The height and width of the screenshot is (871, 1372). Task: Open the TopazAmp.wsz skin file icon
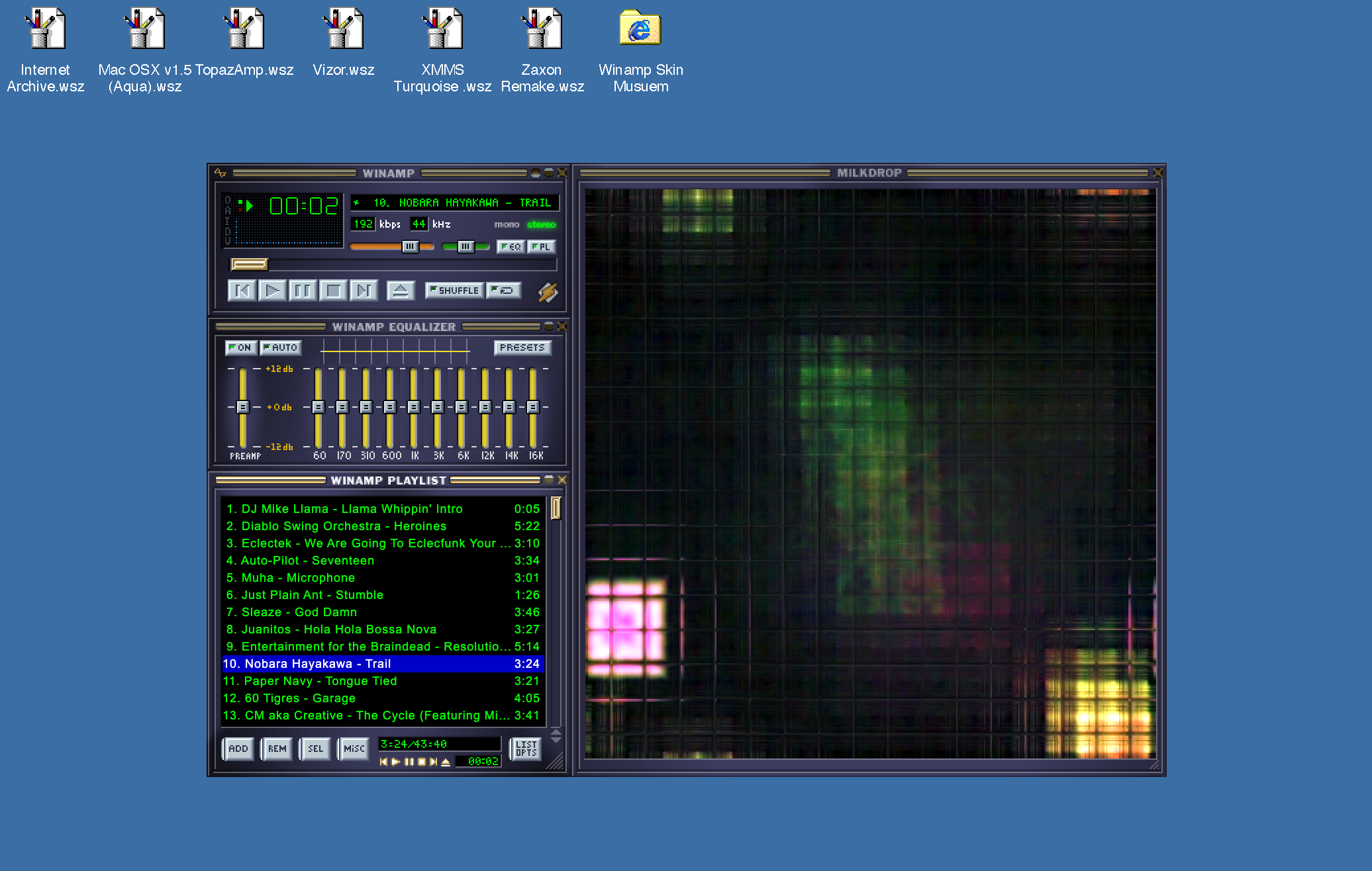[x=244, y=30]
